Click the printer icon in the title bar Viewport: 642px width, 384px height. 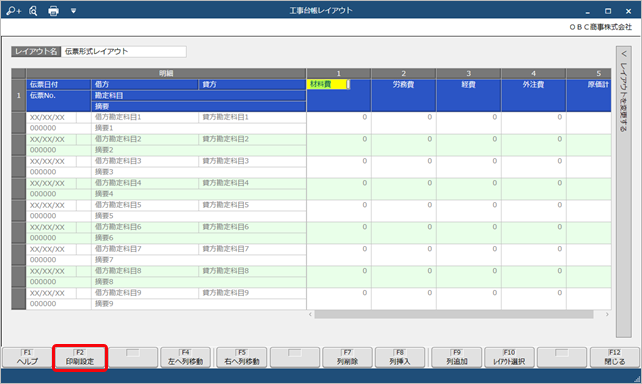click(53, 11)
